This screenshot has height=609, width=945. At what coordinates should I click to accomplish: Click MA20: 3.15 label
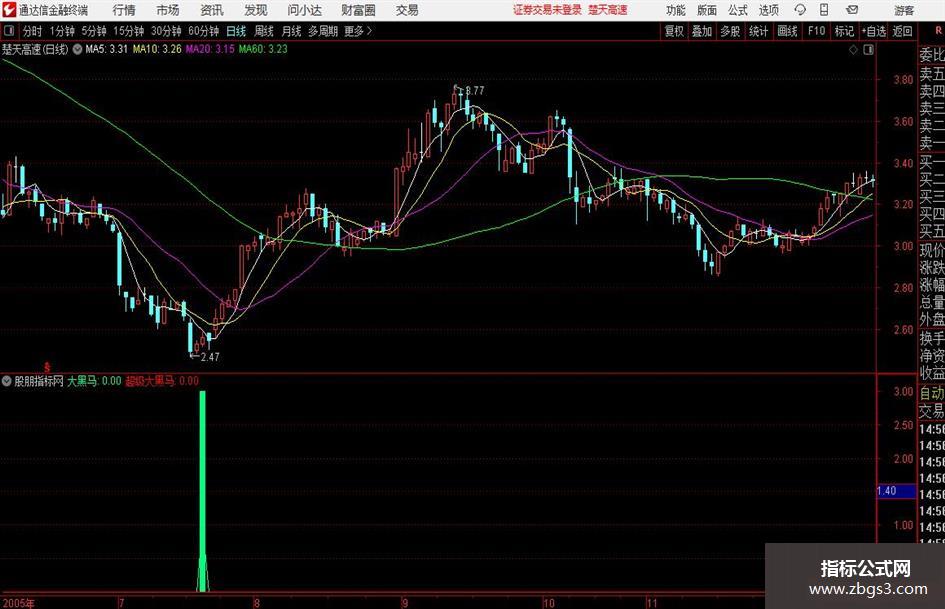click(x=210, y=49)
